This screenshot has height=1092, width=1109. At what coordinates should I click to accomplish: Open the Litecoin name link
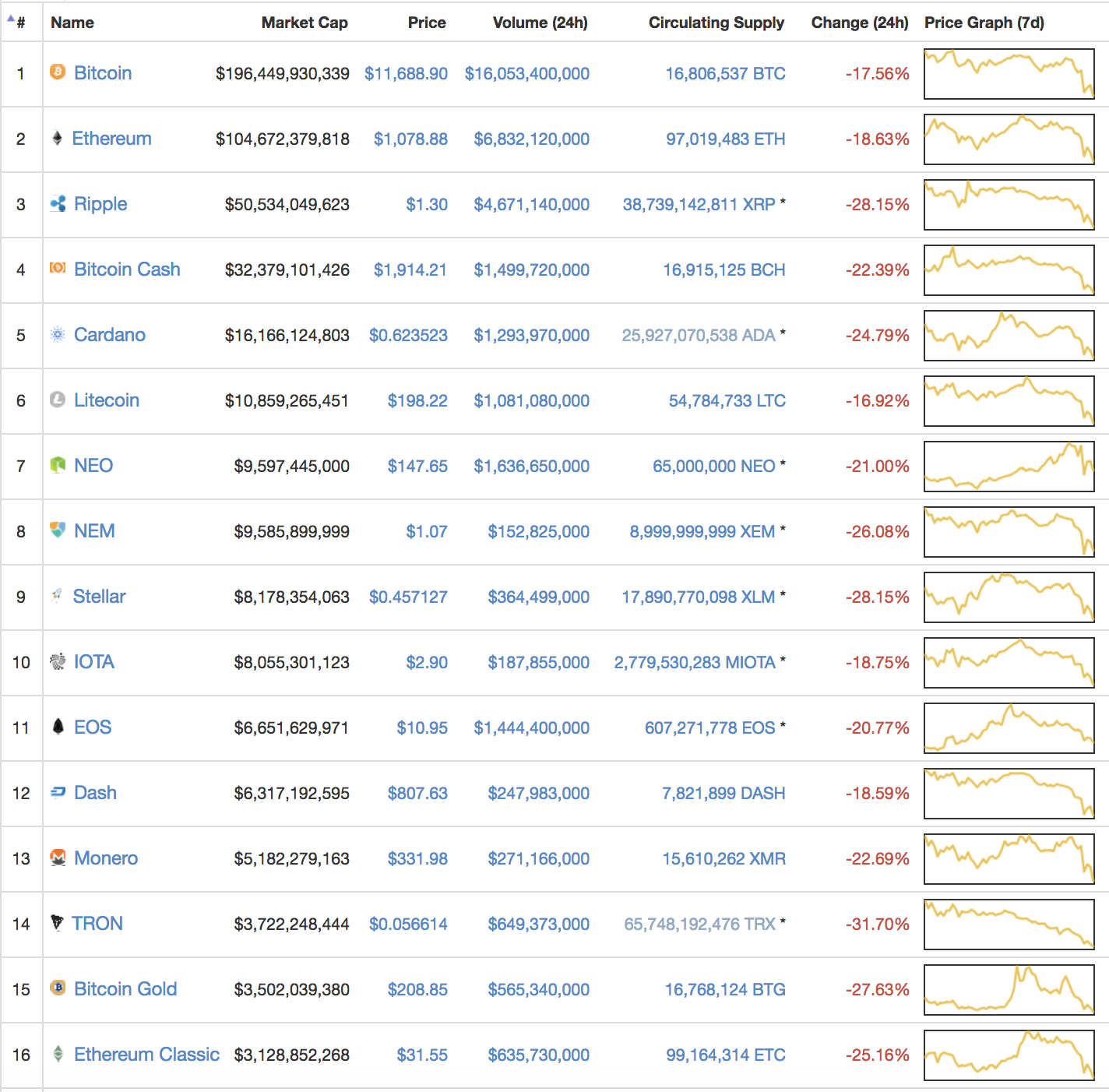coord(107,400)
